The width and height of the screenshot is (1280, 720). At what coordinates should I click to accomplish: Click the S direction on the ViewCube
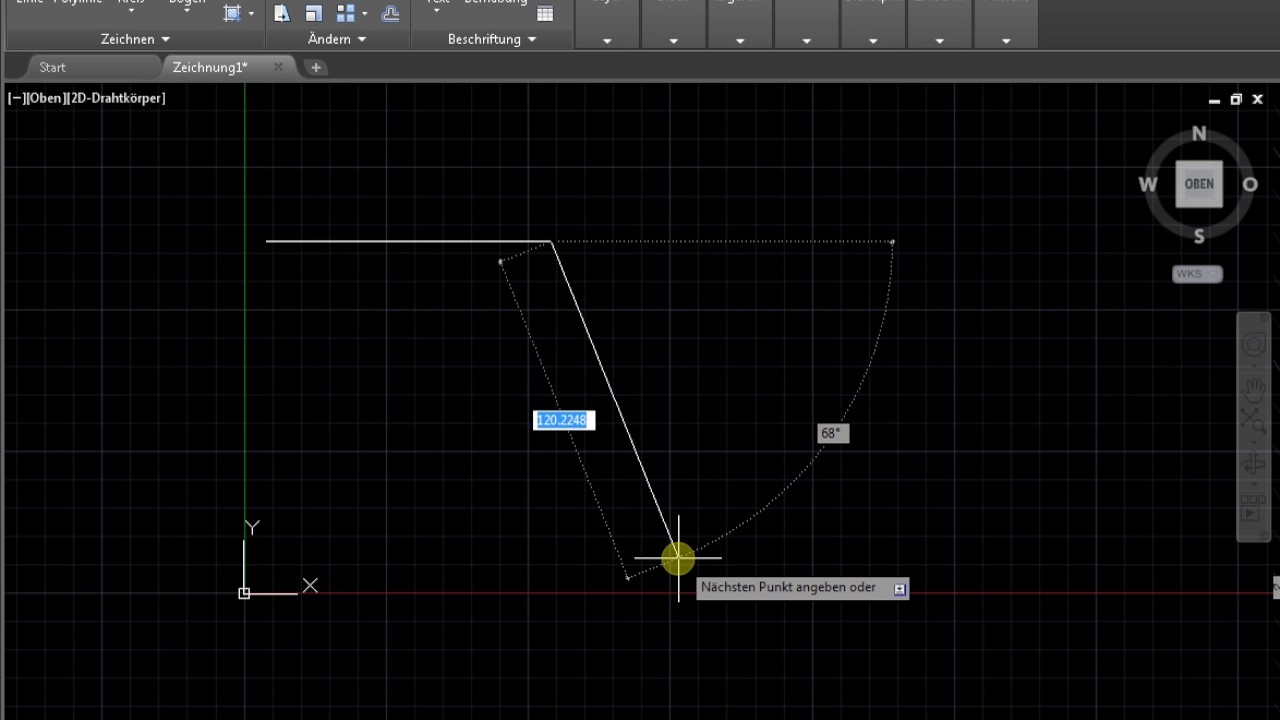pos(1199,237)
